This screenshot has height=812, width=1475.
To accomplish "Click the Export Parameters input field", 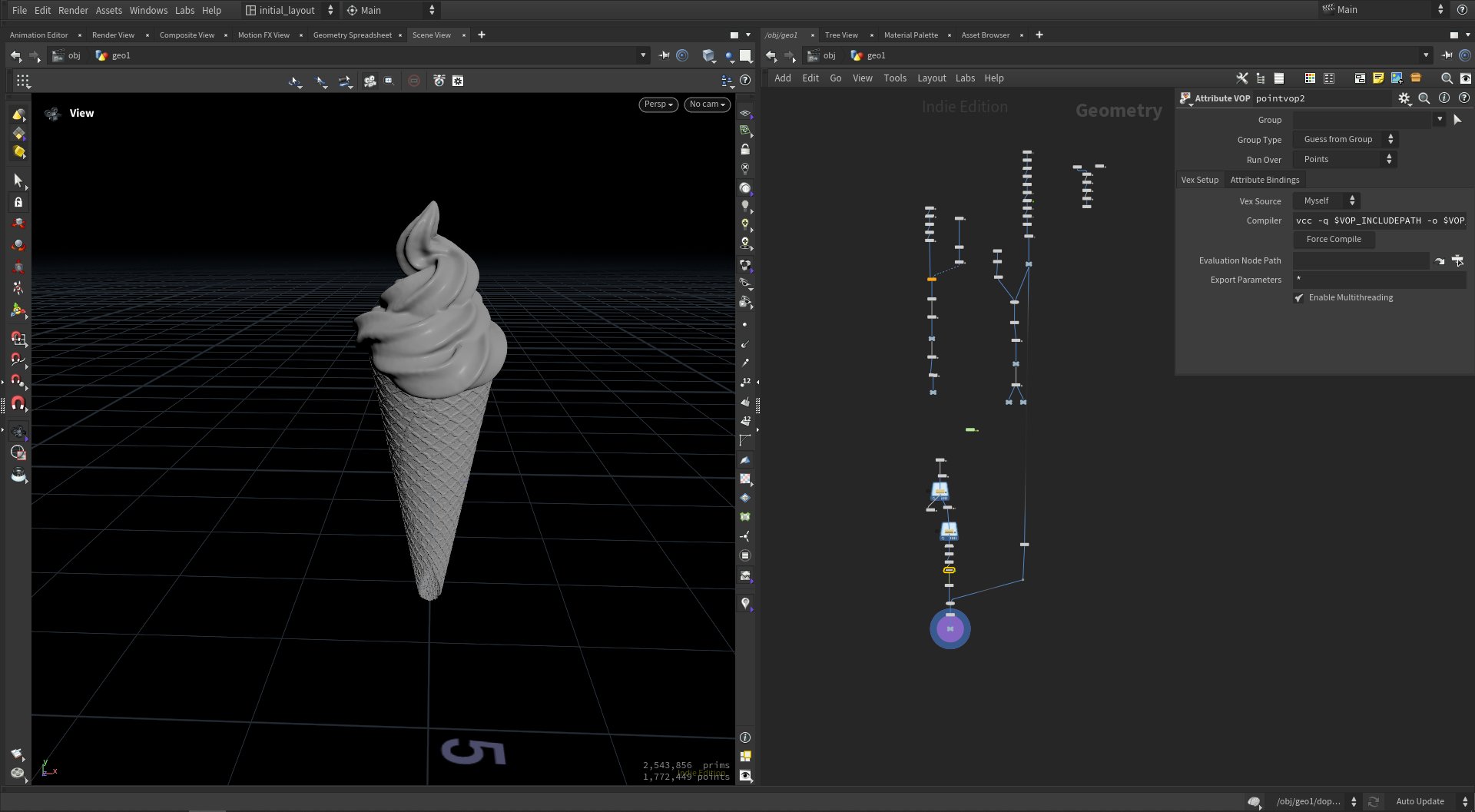I will (1380, 280).
